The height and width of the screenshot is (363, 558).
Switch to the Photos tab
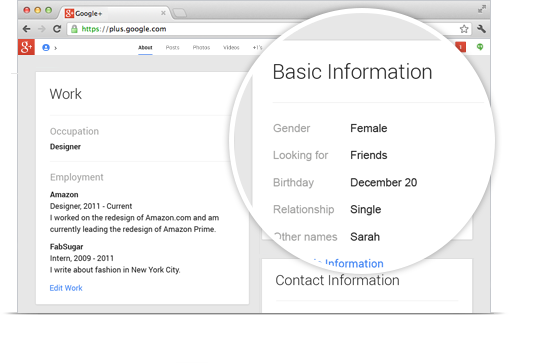[x=201, y=47]
